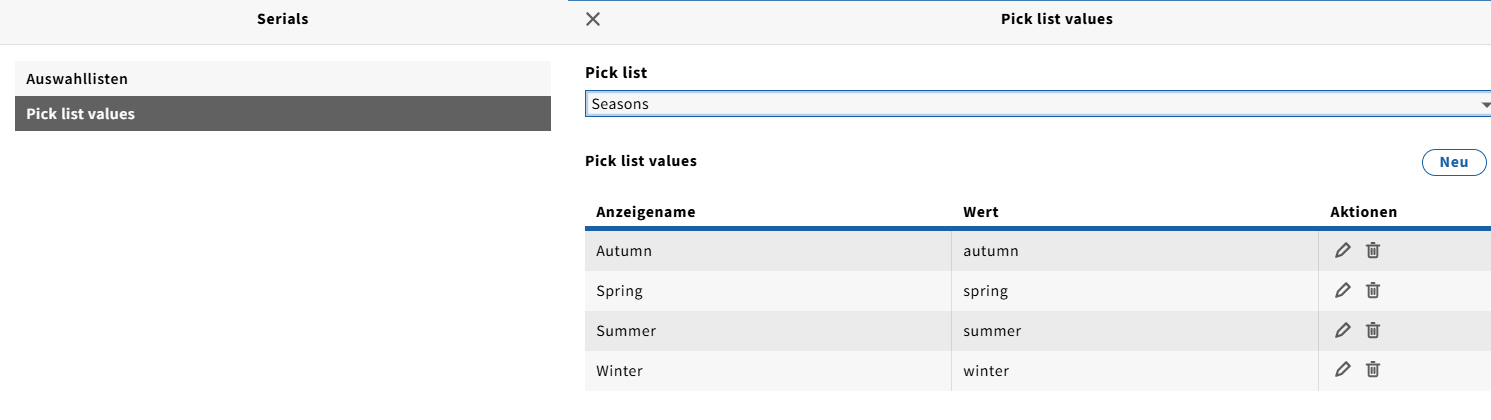Select Pick list values sidebar item
Viewport: 1491px width, 420px height.
tap(283, 114)
